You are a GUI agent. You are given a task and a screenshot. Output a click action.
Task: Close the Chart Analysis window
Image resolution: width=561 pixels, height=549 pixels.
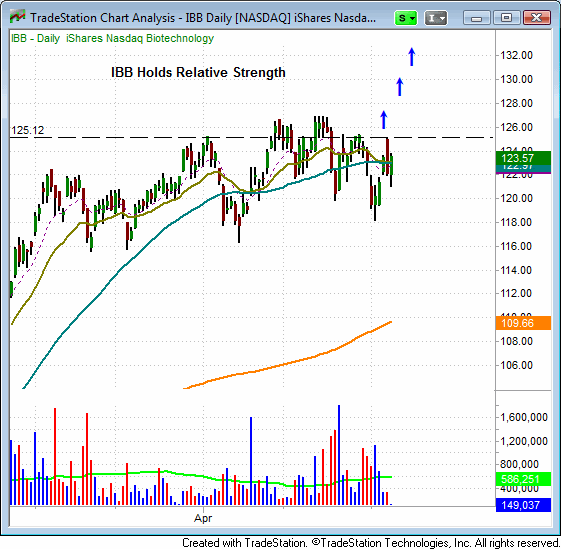(x=536, y=18)
